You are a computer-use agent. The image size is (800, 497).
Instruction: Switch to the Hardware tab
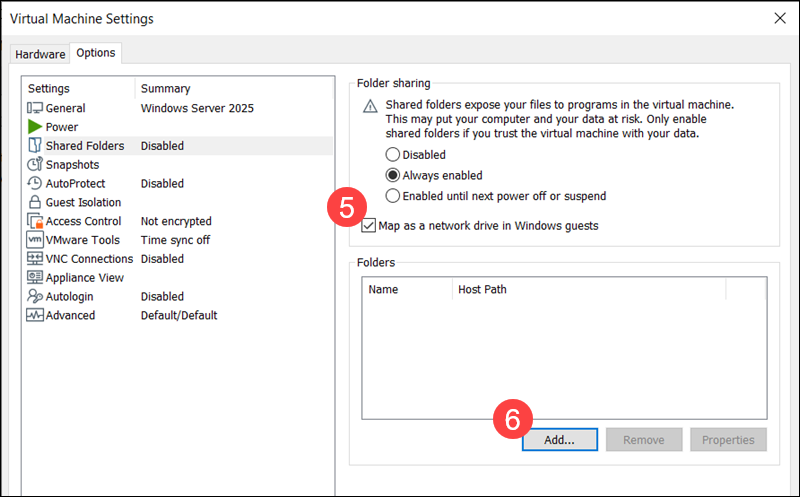click(x=40, y=54)
